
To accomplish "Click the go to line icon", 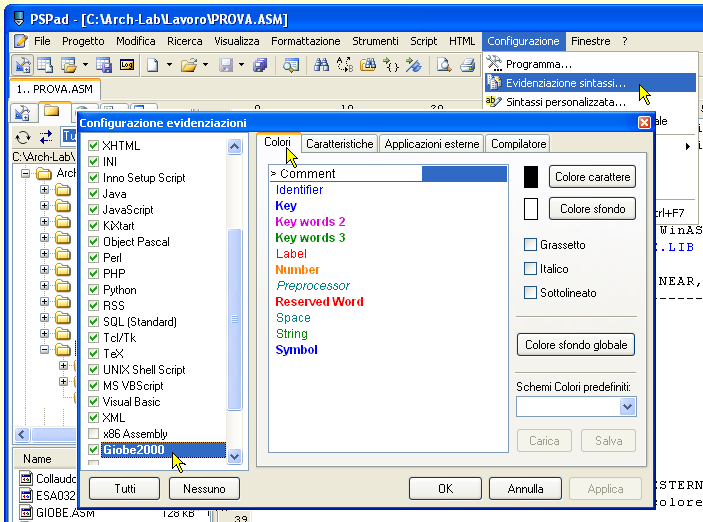I will pos(413,65).
